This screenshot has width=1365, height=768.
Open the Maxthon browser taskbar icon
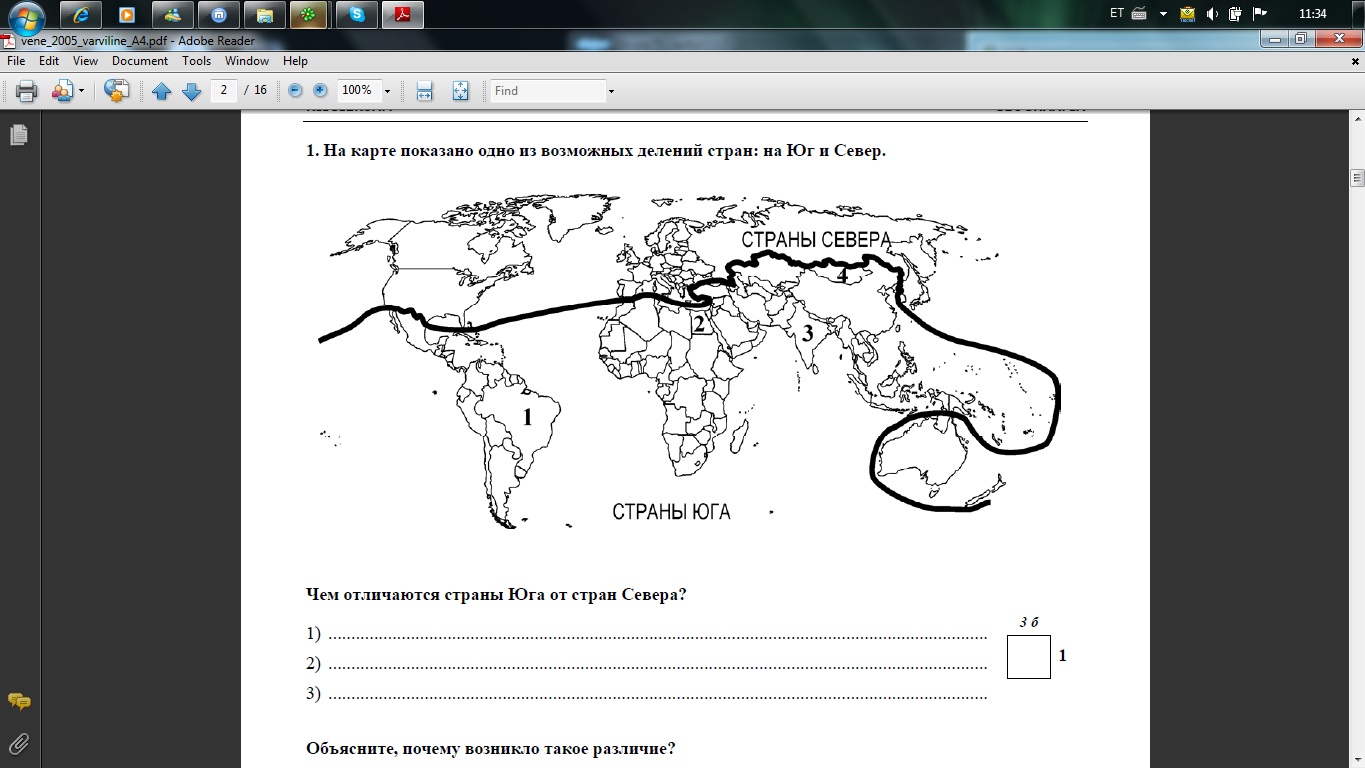[219, 15]
